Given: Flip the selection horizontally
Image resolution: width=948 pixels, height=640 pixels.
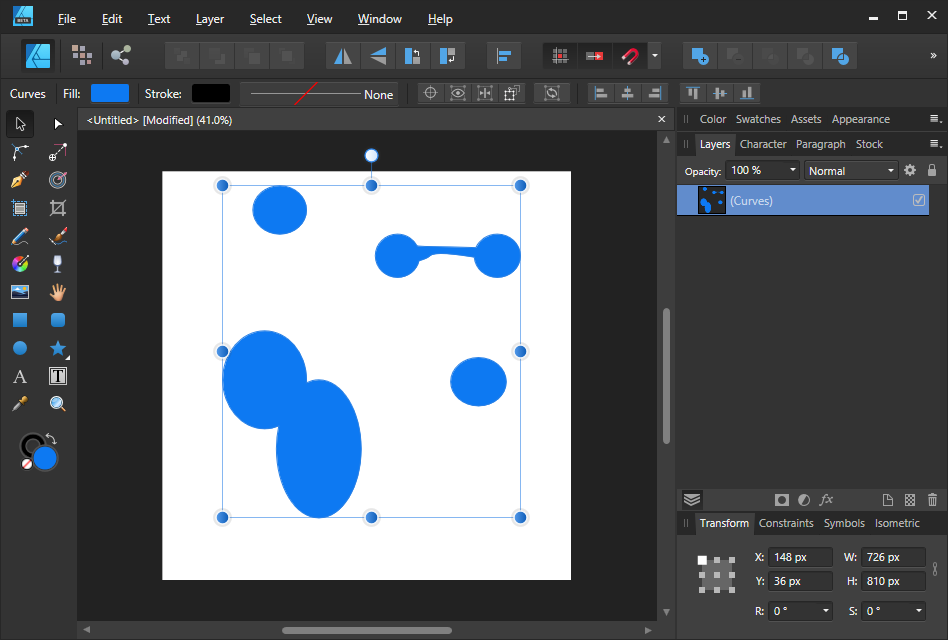Looking at the screenshot, I should 342,56.
